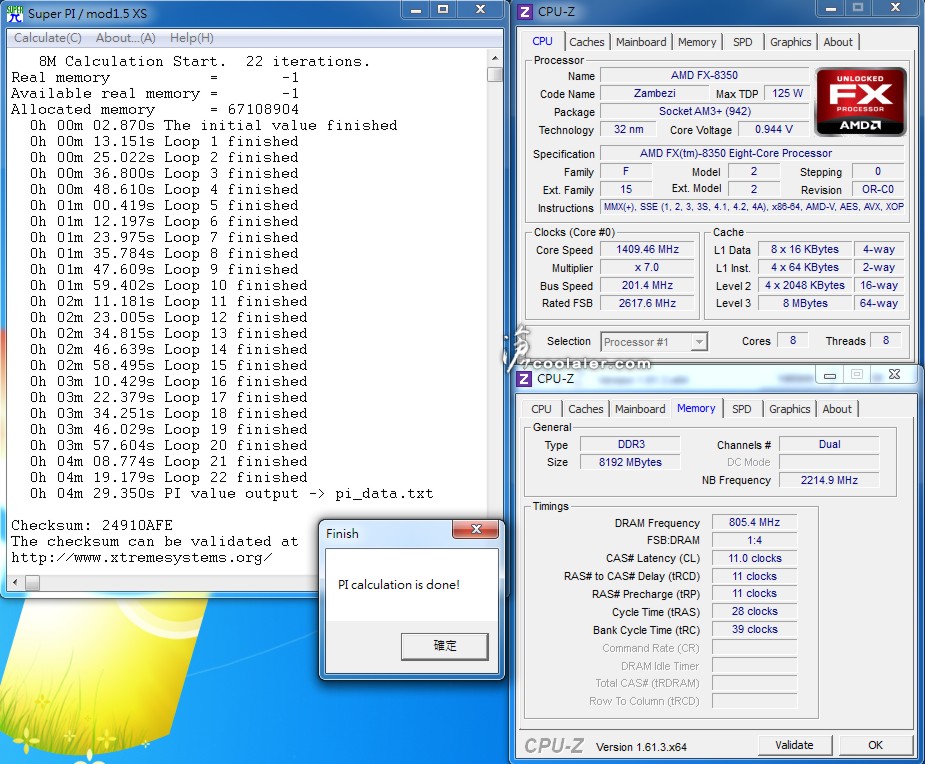Open About tab in top CPU-Z window
Viewport: 925px width, 764px height.
point(838,42)
